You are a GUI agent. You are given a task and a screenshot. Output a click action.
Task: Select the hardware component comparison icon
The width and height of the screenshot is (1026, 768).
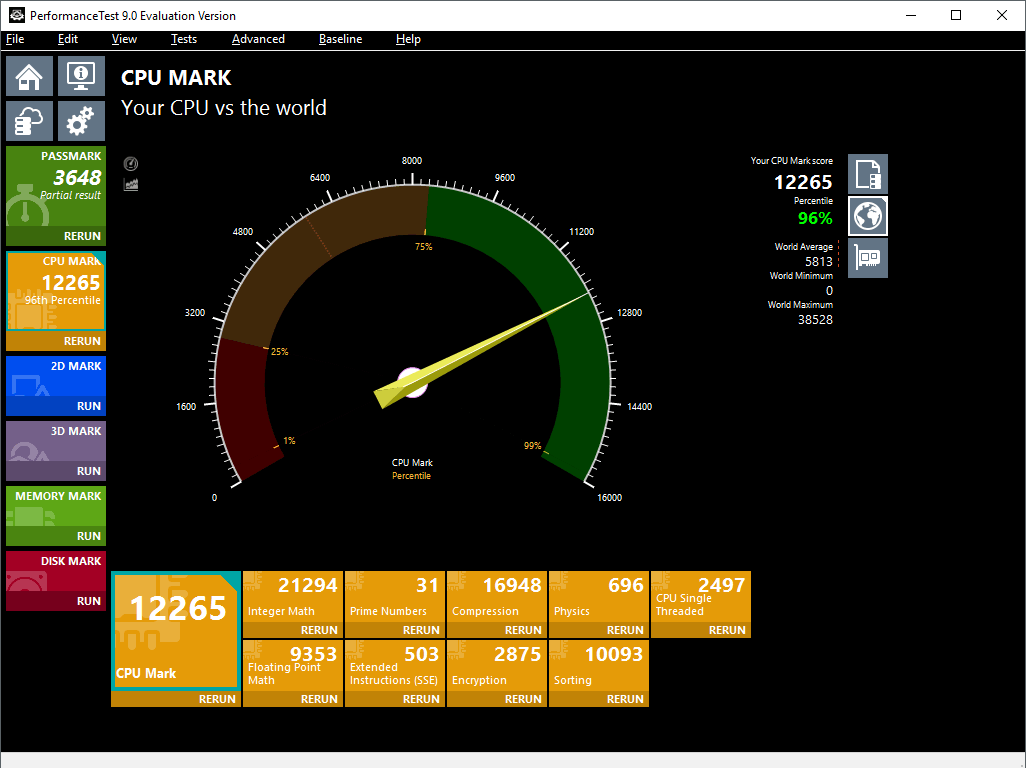pos(868,258)
